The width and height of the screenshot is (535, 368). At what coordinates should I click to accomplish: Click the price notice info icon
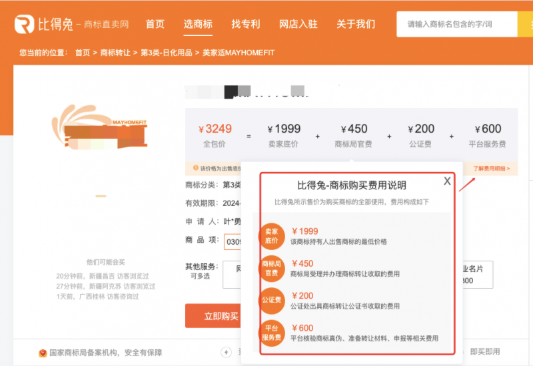[x=196, y=168]
